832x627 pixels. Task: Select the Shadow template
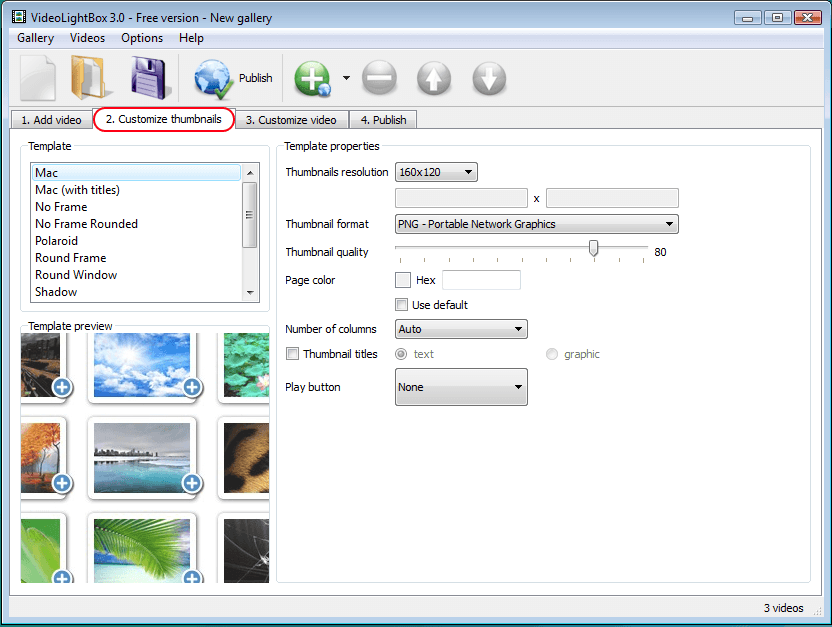137,292
